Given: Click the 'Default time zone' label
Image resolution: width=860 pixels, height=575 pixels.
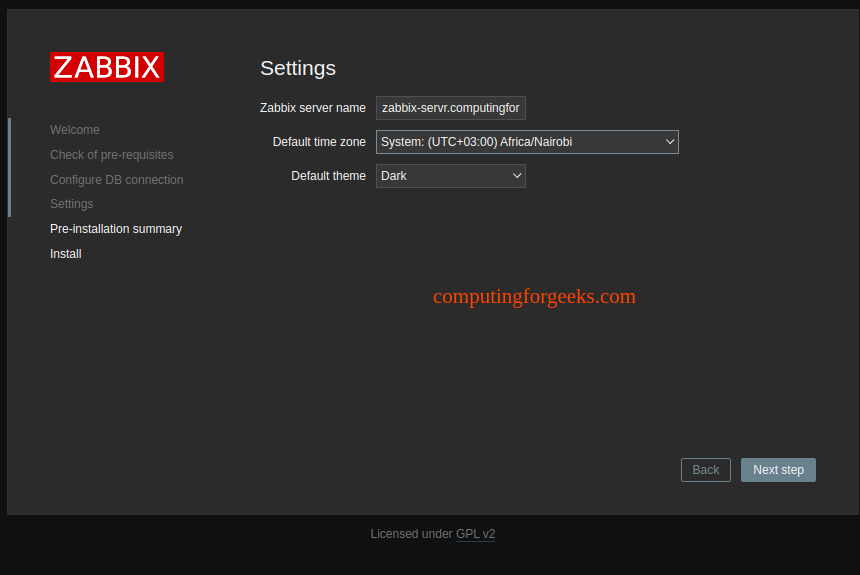Looking at the screenshot, I should 319,142.
